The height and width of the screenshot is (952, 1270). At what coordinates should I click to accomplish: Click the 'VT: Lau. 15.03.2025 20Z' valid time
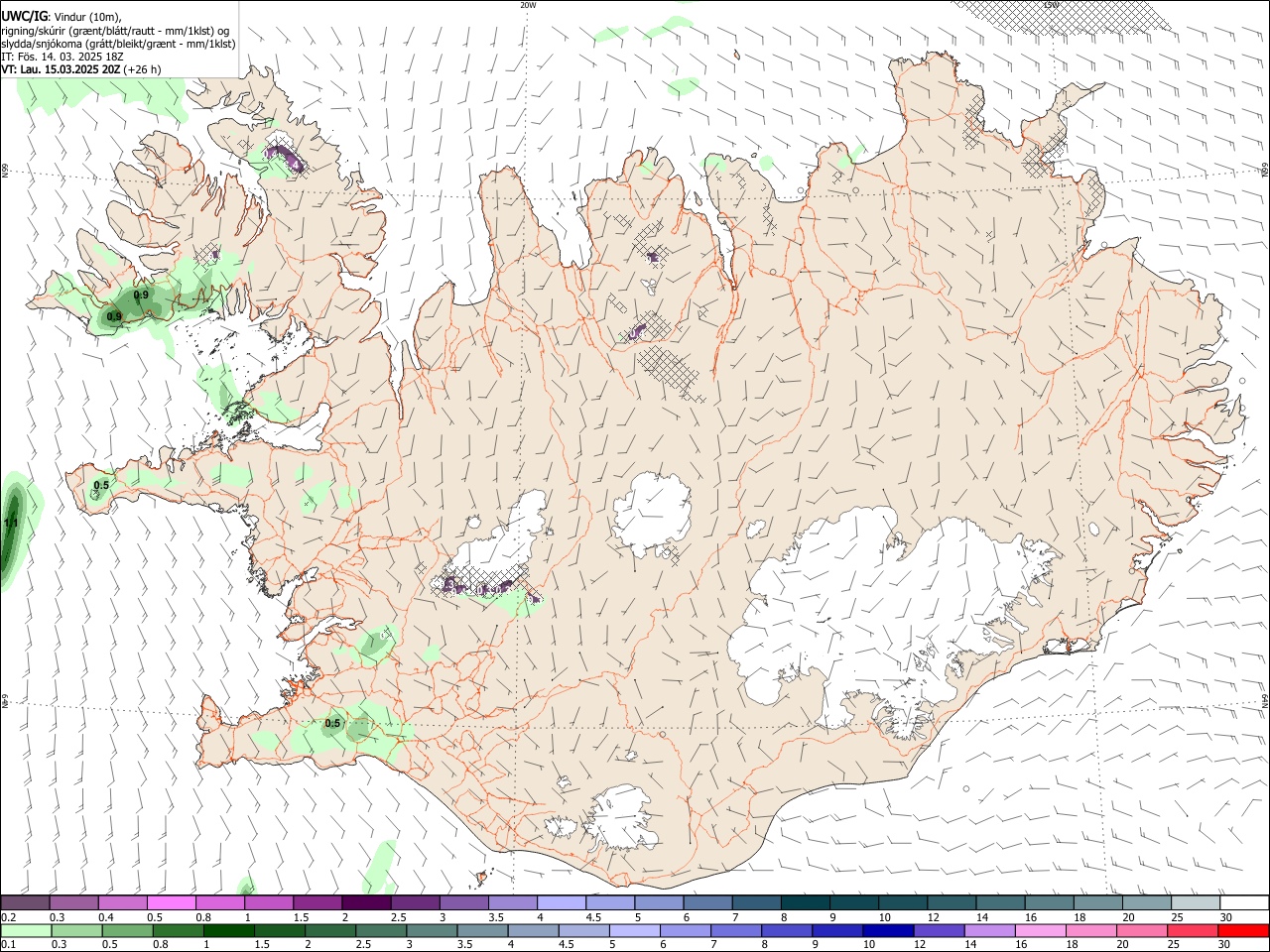[x=61, y=69]
